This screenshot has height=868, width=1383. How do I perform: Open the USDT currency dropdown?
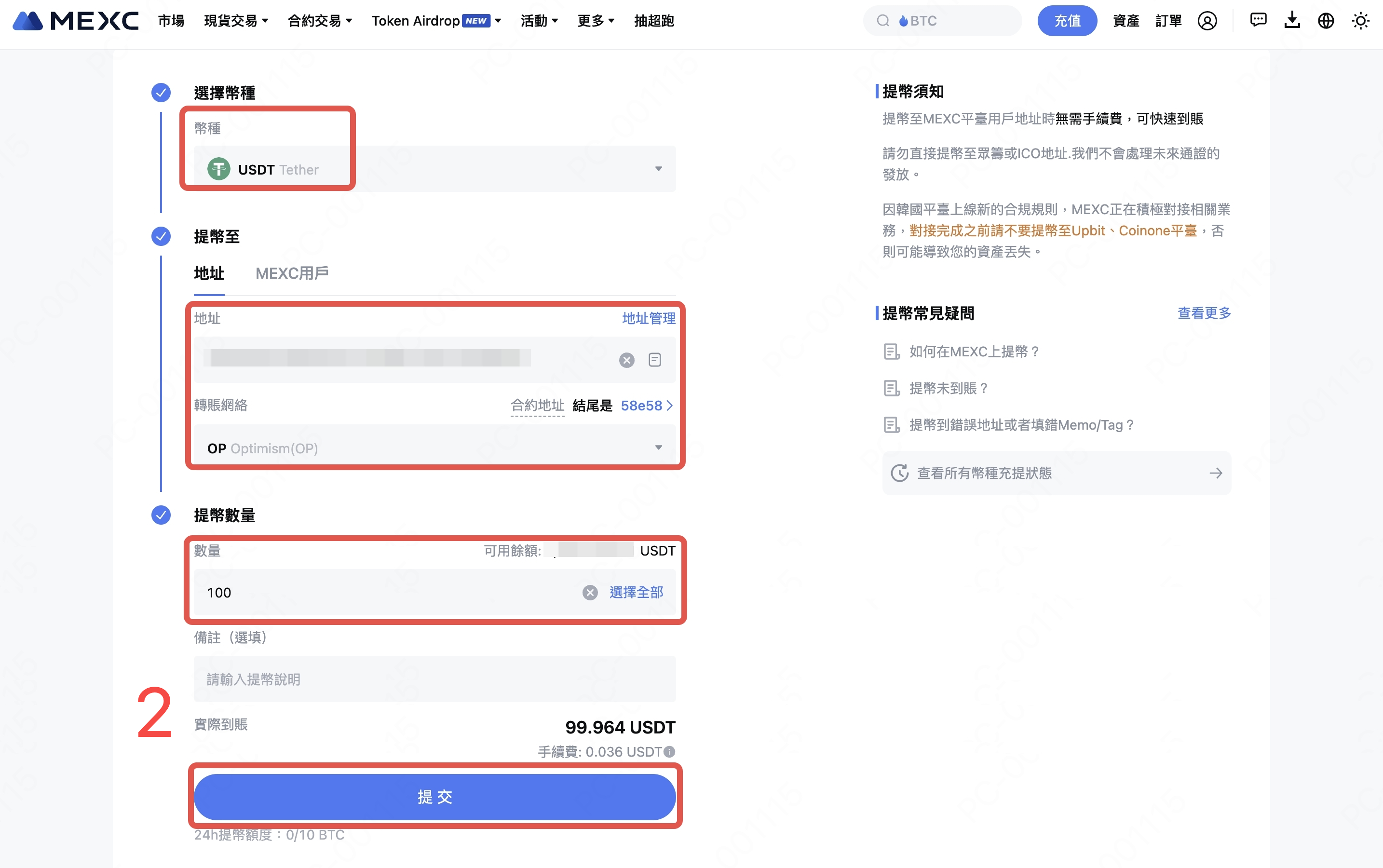(658, 168)
